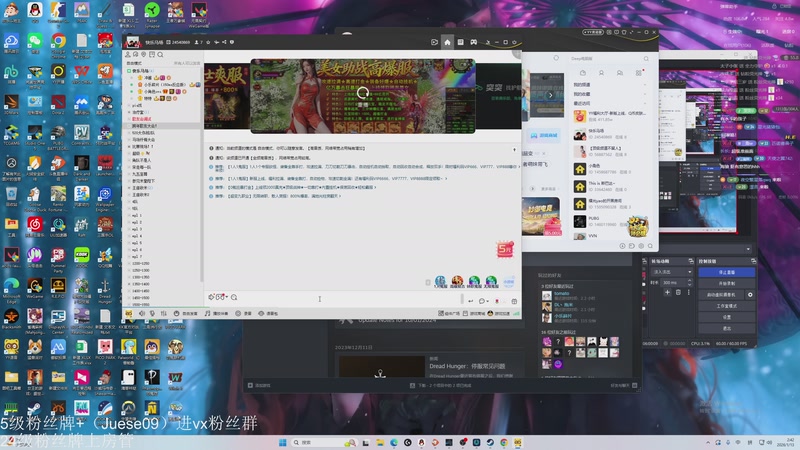Click the video icon left of home icon
Viewport: 800px width, 450px height.
pyautogui.click(x=434, y=42)
